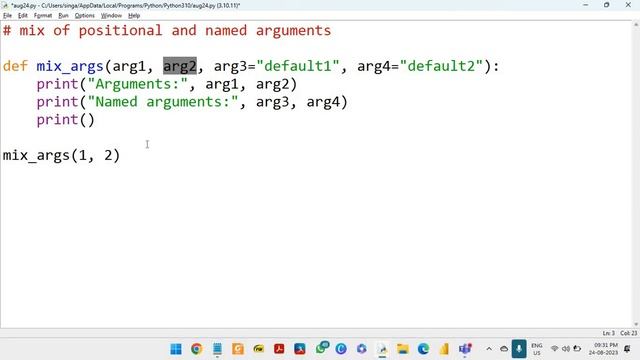Open the Run menu
Screen dimensions: 640x360
(63, 16)
